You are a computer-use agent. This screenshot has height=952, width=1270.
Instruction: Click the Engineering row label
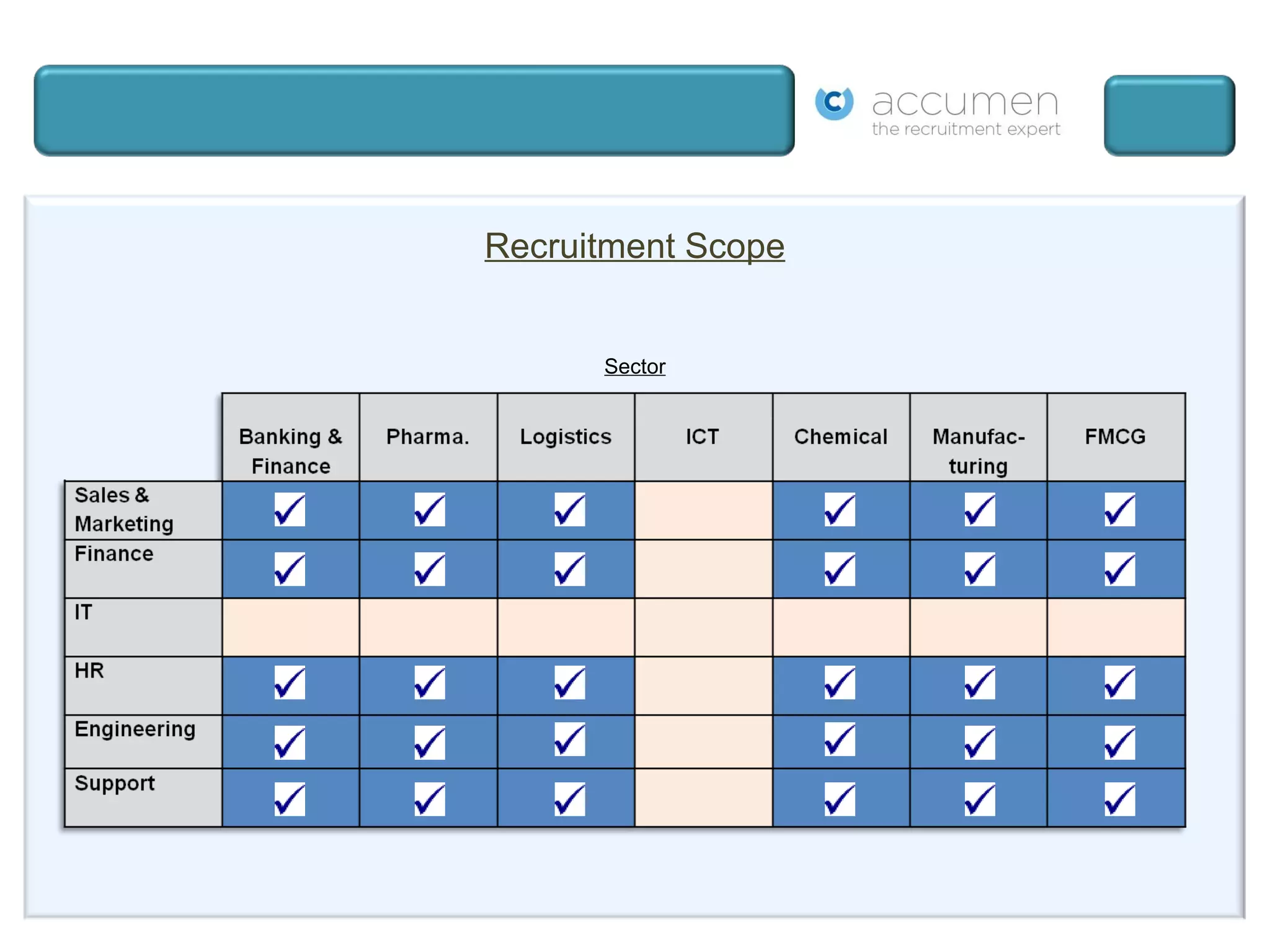pyautogui.click(x=143, y=743)
